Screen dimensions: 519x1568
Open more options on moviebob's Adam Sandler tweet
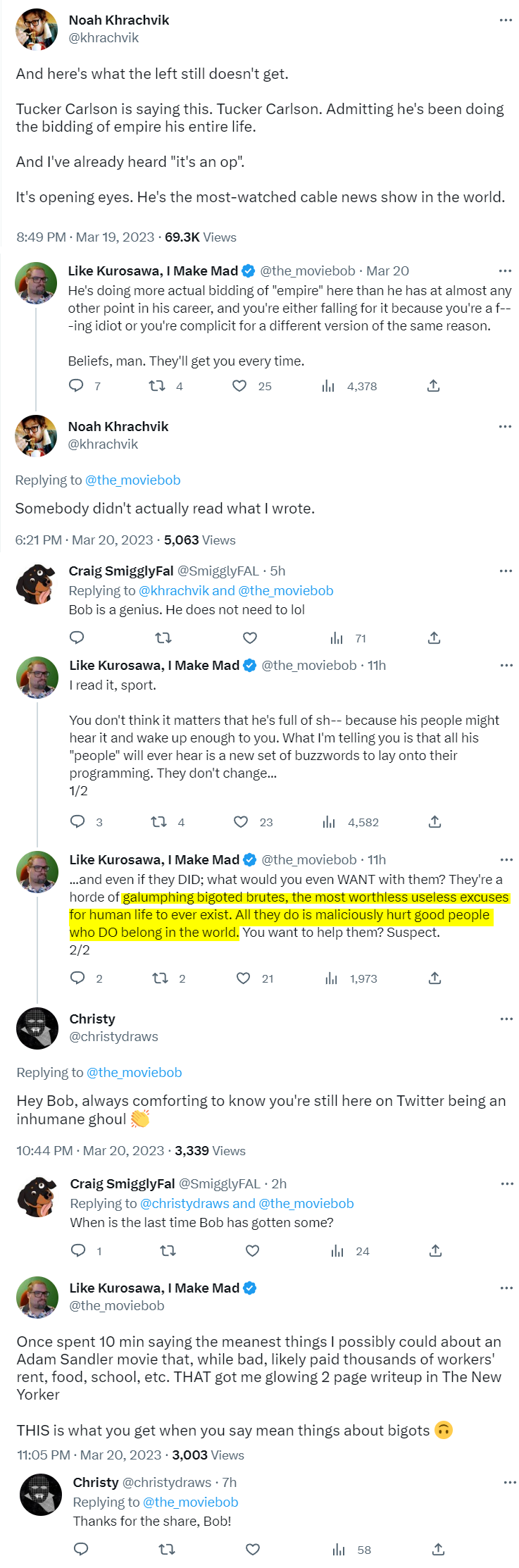[x=506, y=1288]
